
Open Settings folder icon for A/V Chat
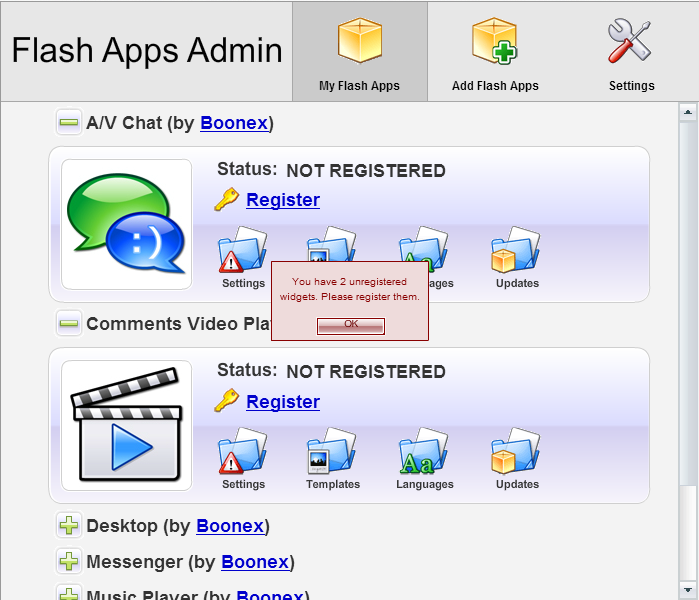[x=243, y=252]
